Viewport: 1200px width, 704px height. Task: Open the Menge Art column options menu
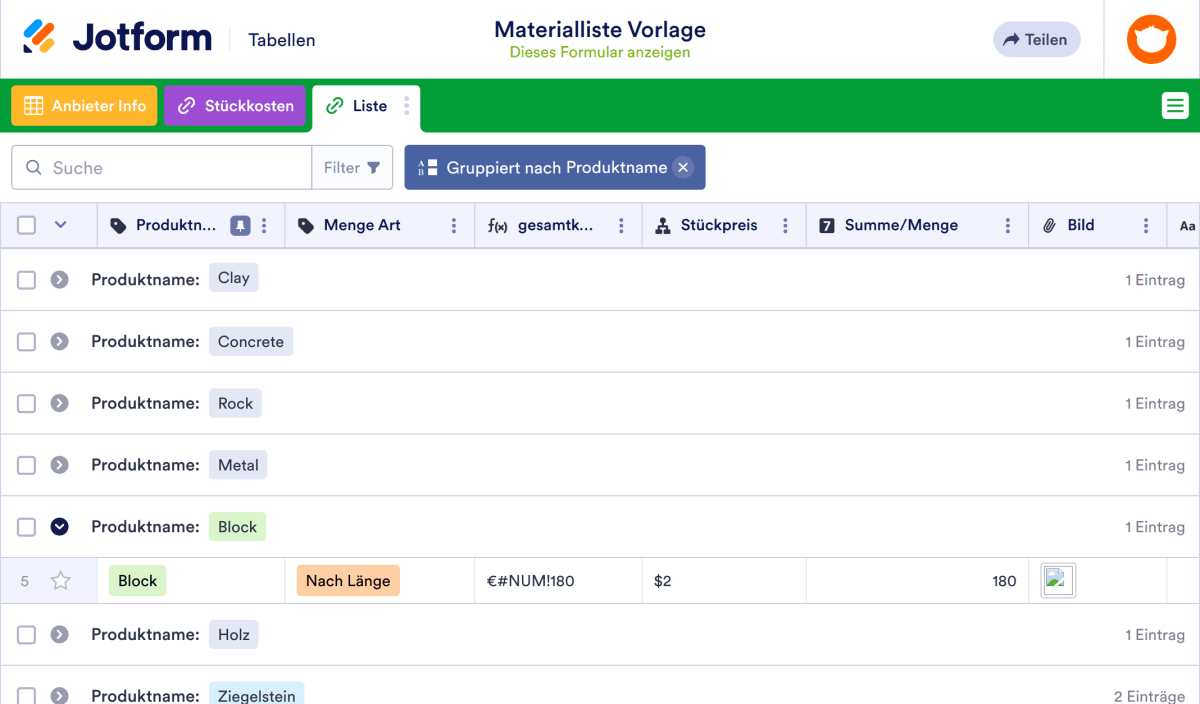[x=455, y=225]
